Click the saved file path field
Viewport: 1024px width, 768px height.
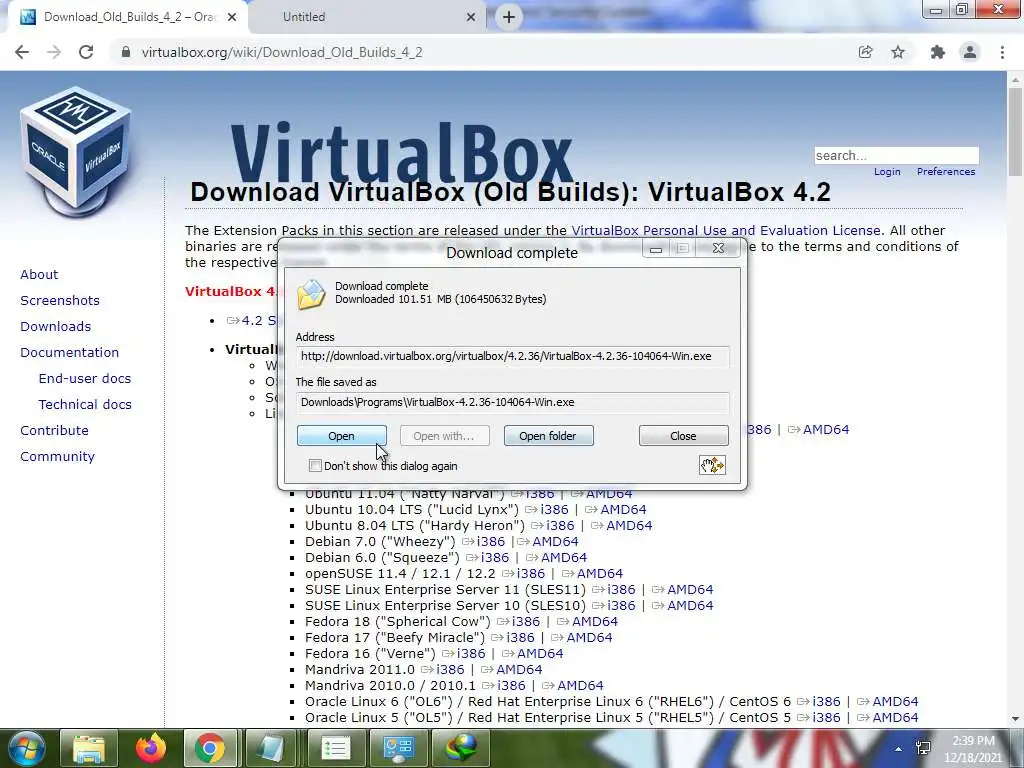pos(512,402)
